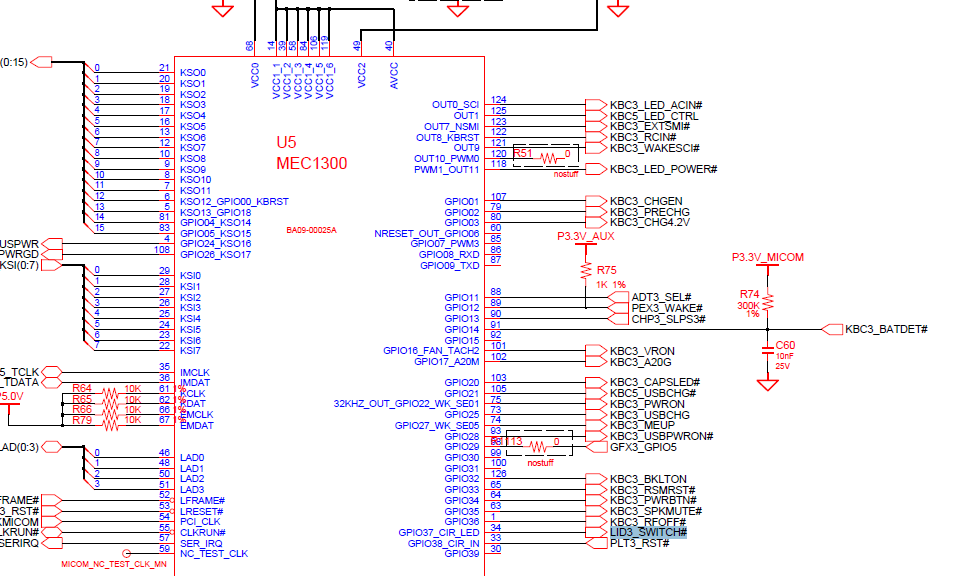Screen dimensions: 962x576
Task: Select the VCC2 pin label
Action: [x=361, y=75]
